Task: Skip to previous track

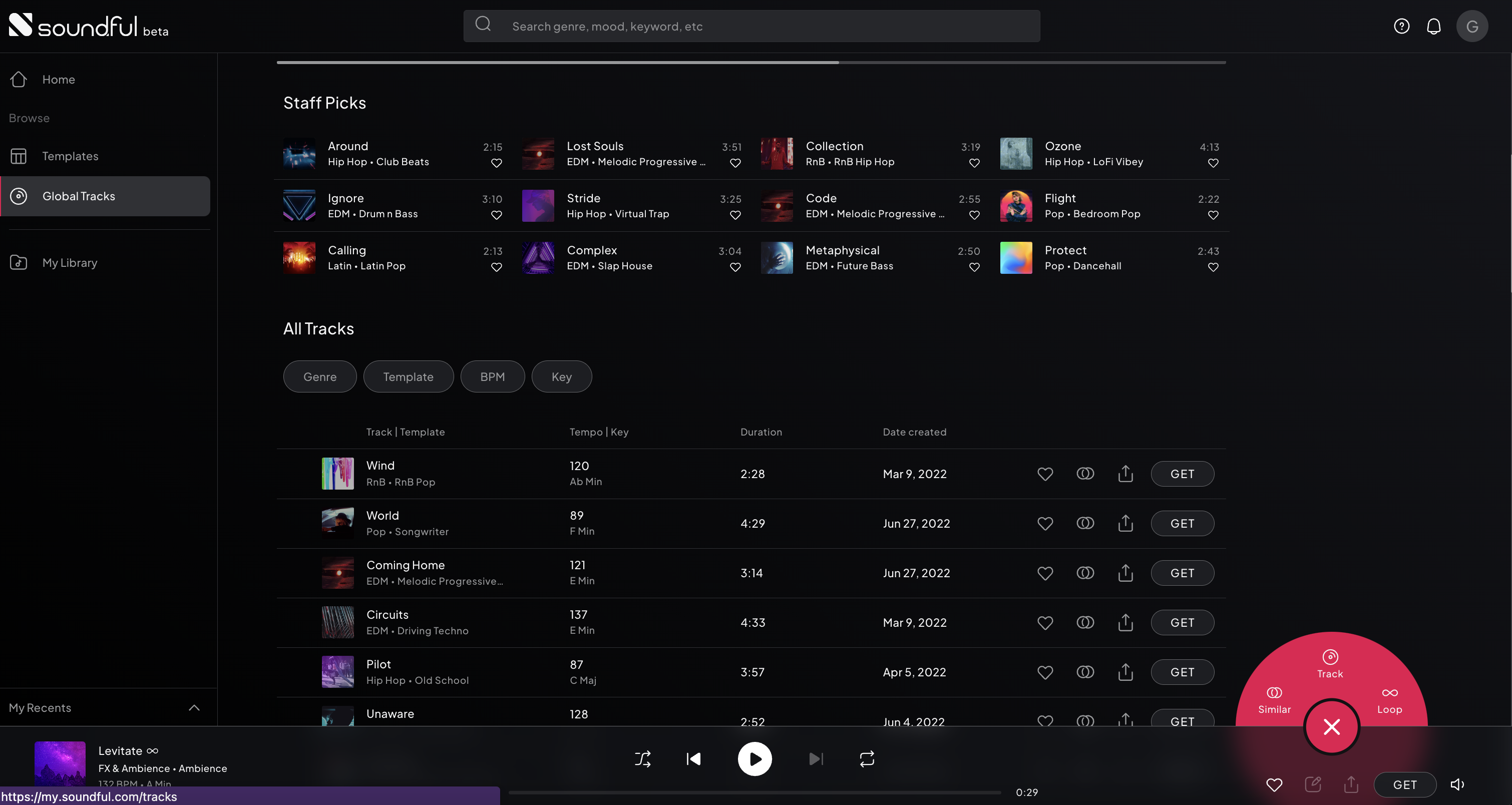Action: (693, 758)
